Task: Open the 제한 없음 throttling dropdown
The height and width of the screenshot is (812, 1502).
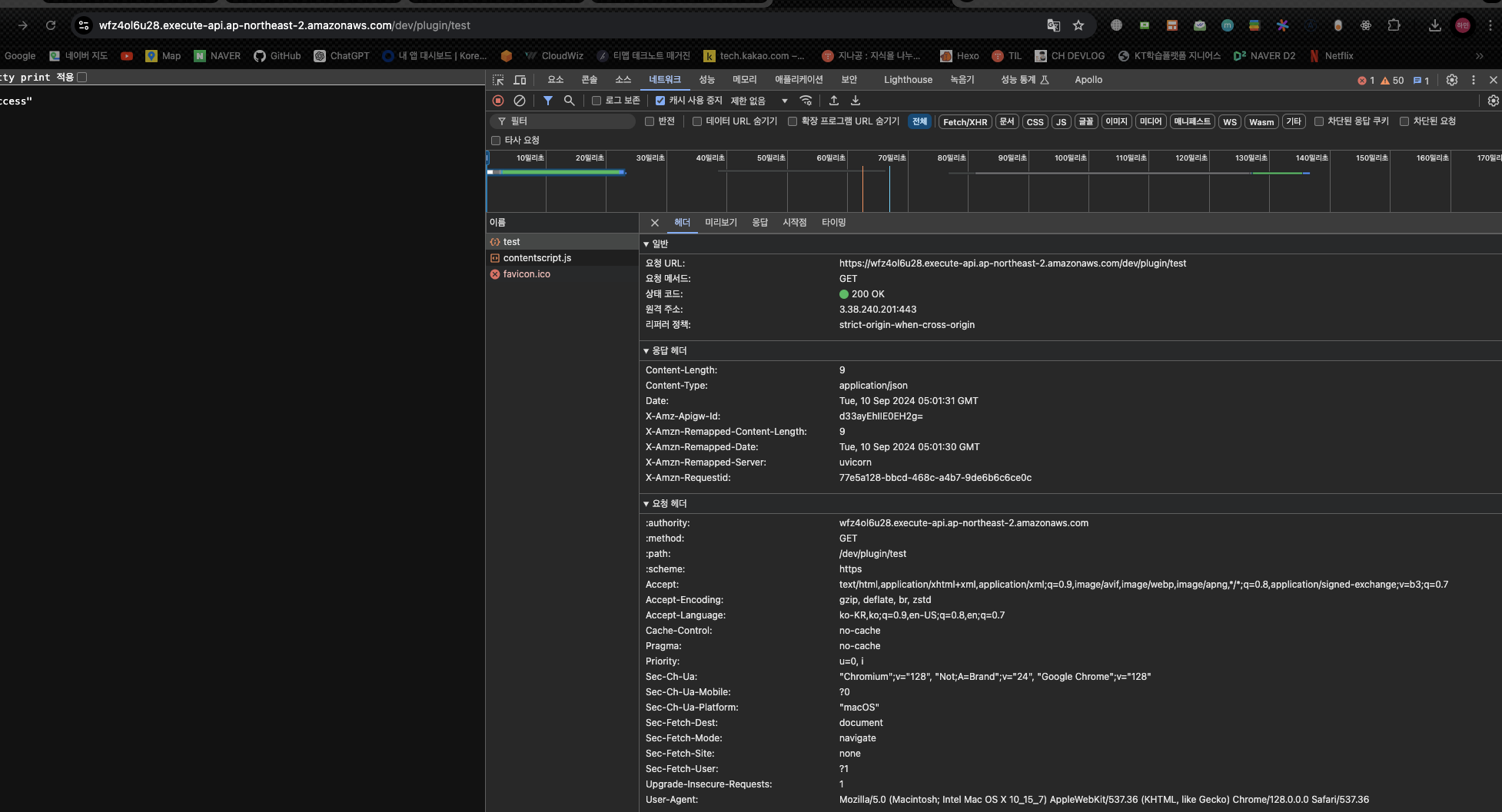Action: coord(759,101)
